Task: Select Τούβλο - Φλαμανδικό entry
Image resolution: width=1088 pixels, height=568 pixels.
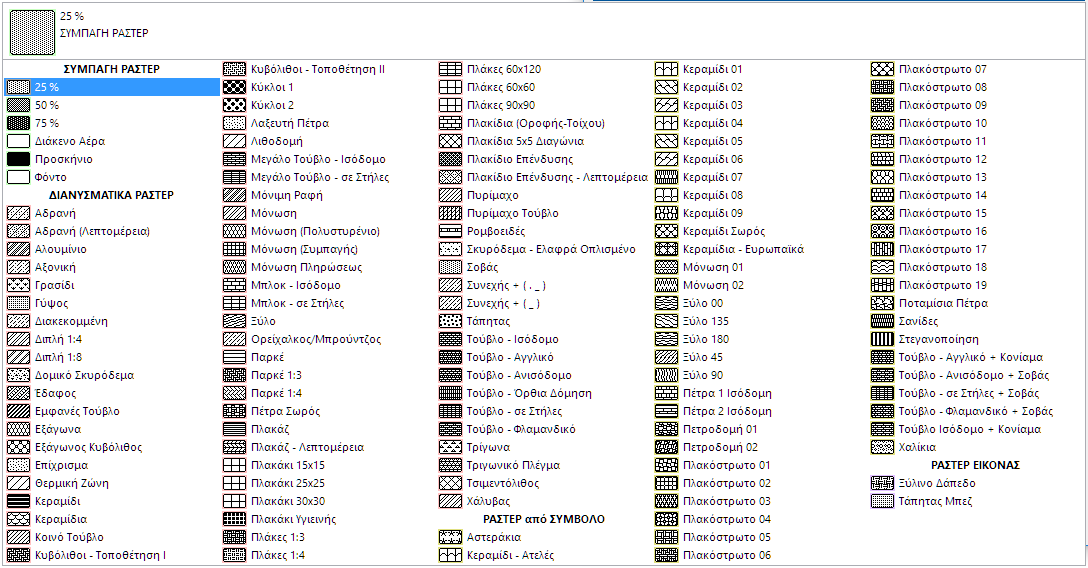Action: point(521,429)
